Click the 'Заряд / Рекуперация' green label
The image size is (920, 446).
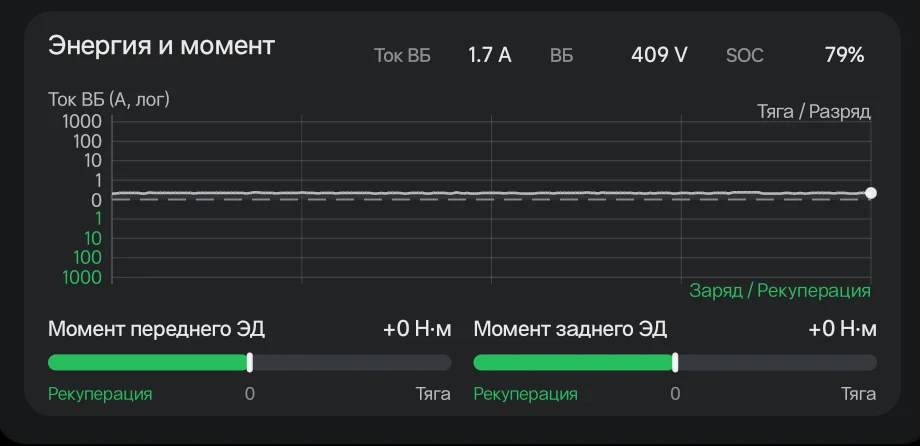pyautogui.click(x=780, y=290)
